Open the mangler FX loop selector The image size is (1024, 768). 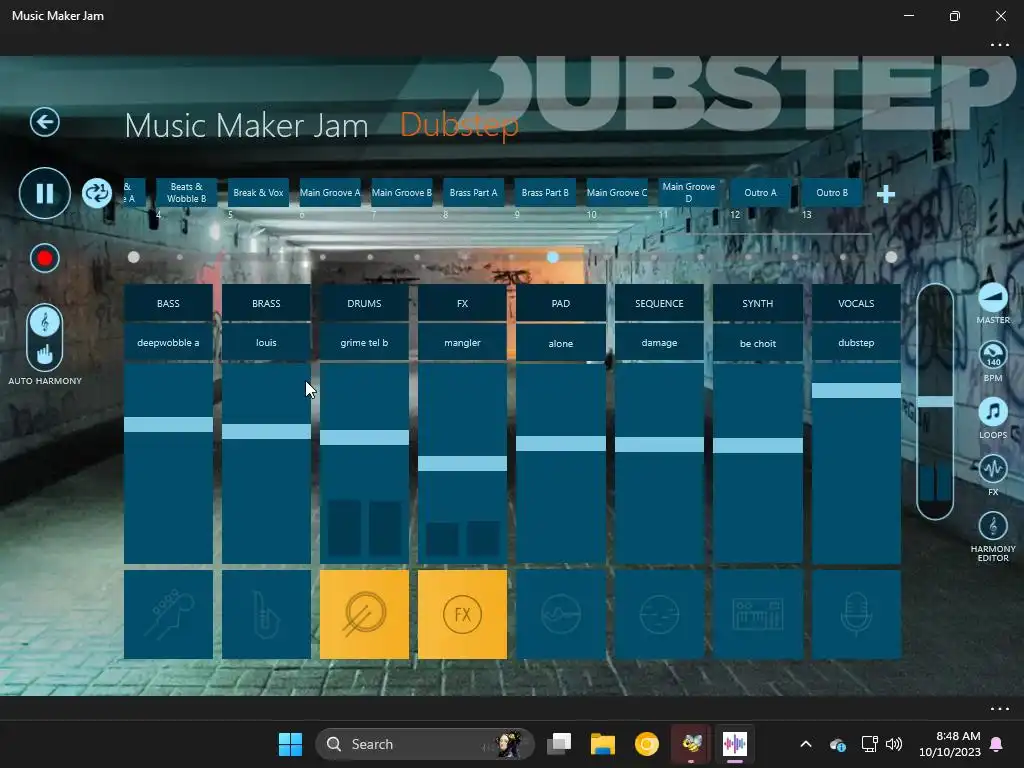pos(462,342)
